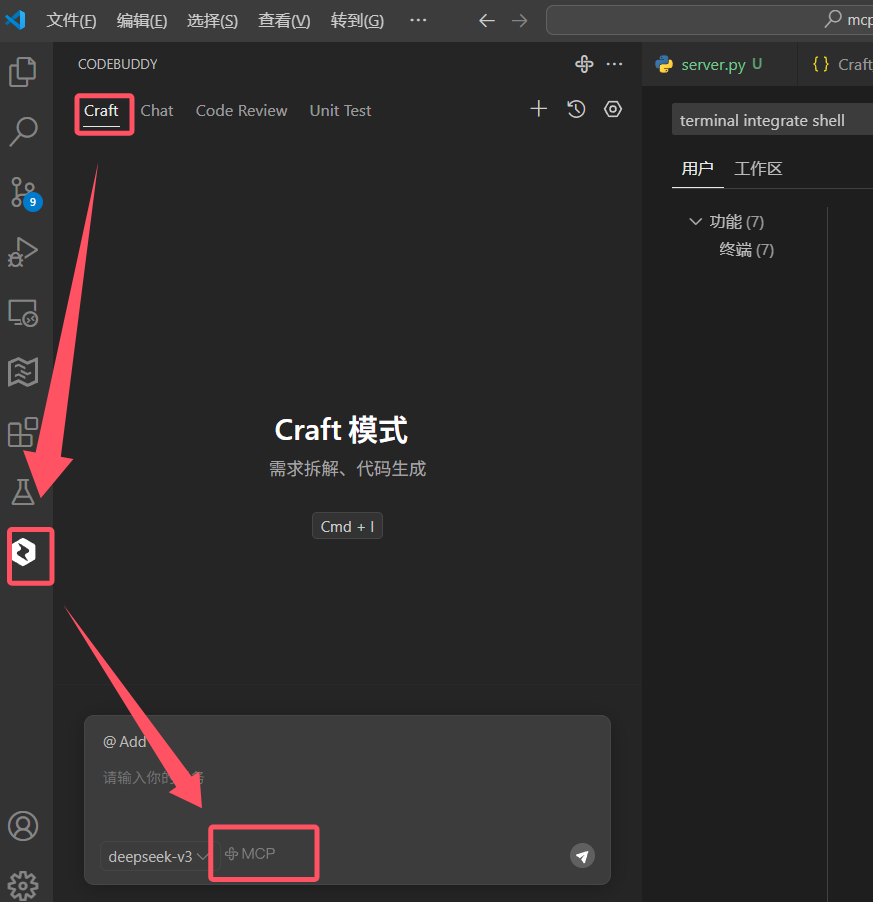The image size is (873, 902).
Task: Click @ Add context button
Action: pyautogui.click(x=125, y=742)
